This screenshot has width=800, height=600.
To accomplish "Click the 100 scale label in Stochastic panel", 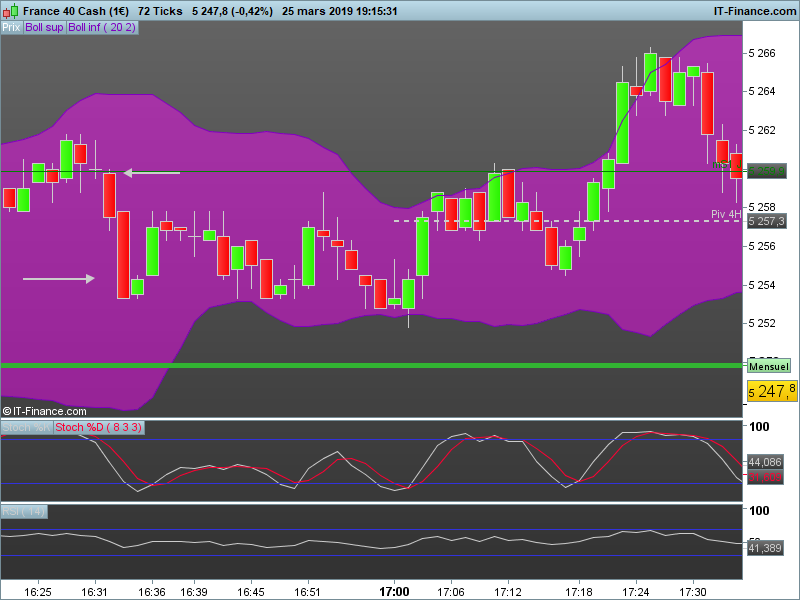I will [x=759, y=427].
